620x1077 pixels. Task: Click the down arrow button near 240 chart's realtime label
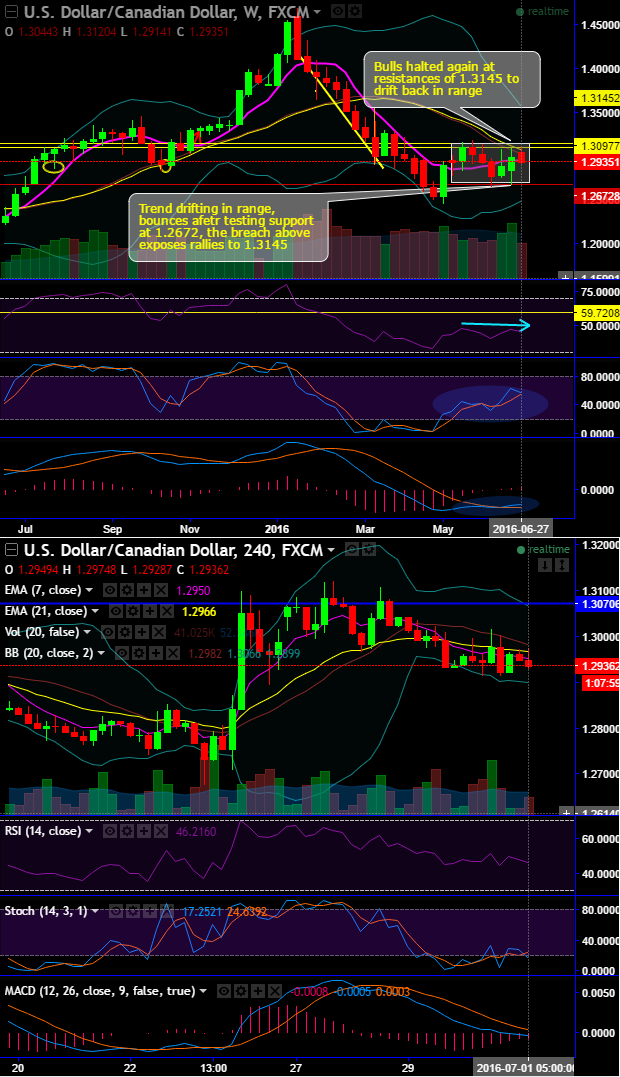point(544,565)
